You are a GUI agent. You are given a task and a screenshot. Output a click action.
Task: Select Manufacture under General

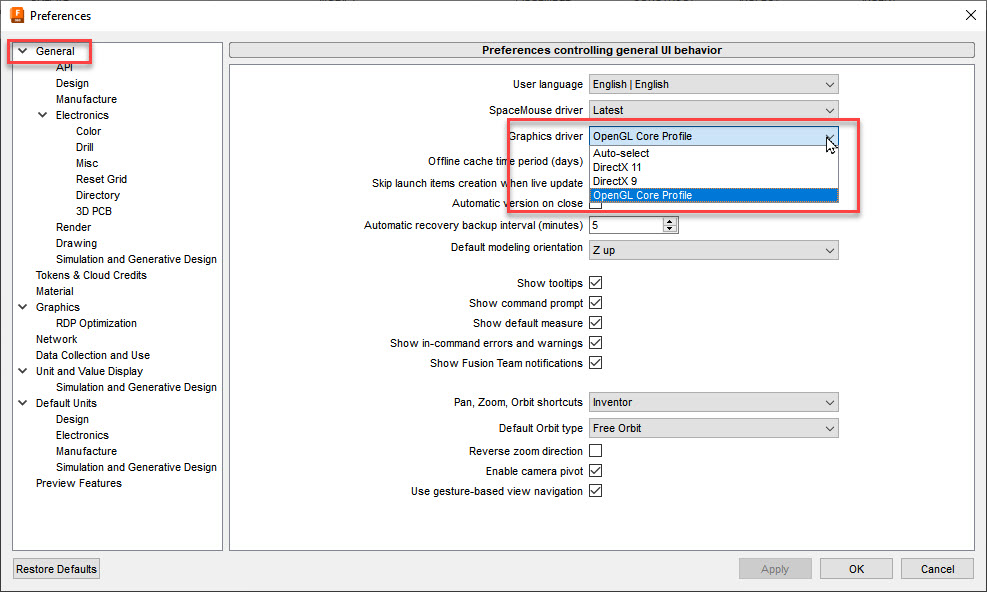coord(86,100)
